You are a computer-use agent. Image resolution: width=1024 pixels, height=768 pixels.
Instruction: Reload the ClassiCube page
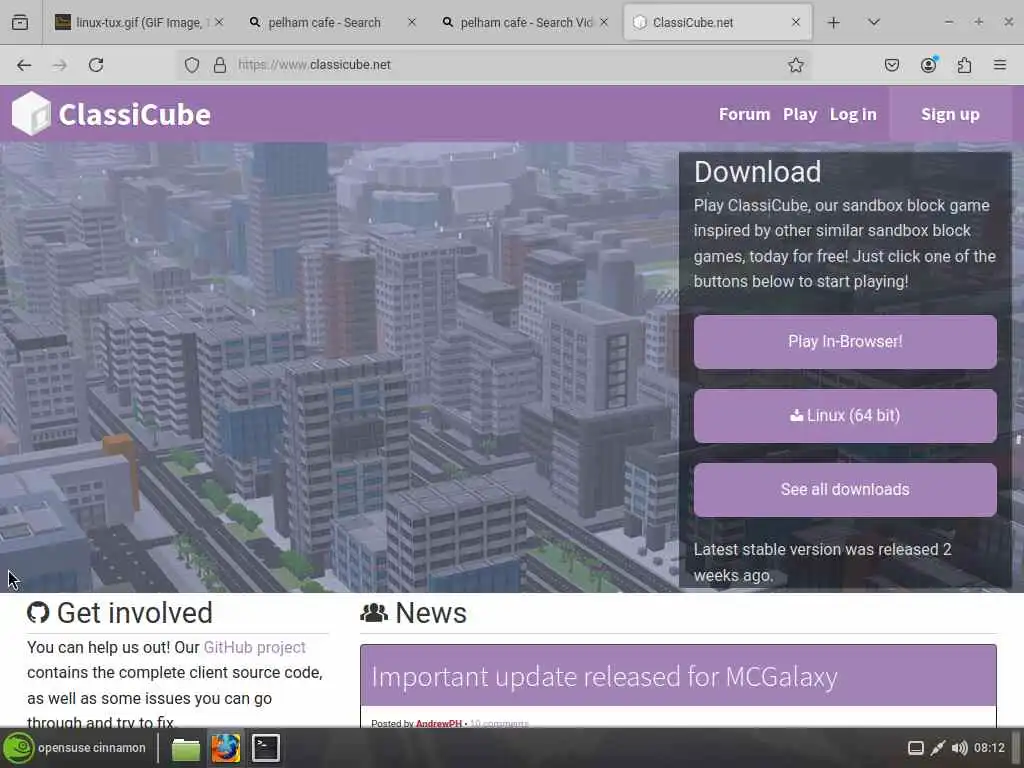96,65
